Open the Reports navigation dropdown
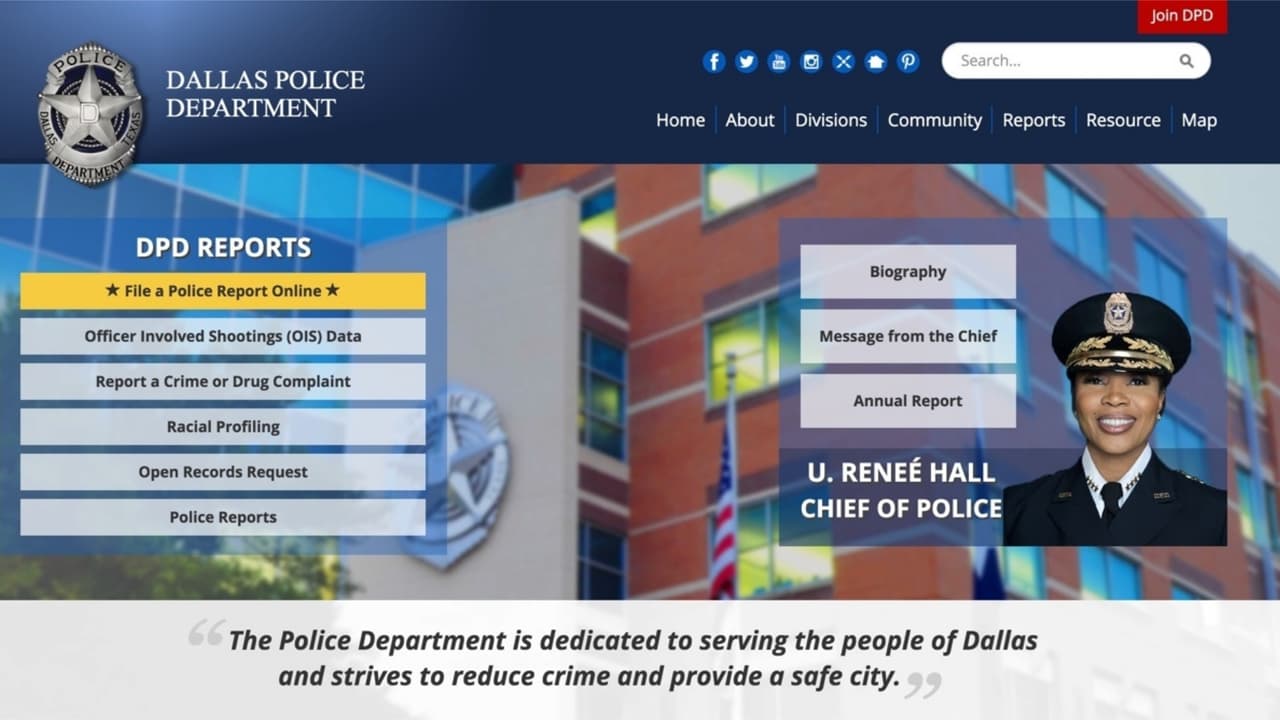This screenshot has height=720, width=1280. (x=1033, y=119)
